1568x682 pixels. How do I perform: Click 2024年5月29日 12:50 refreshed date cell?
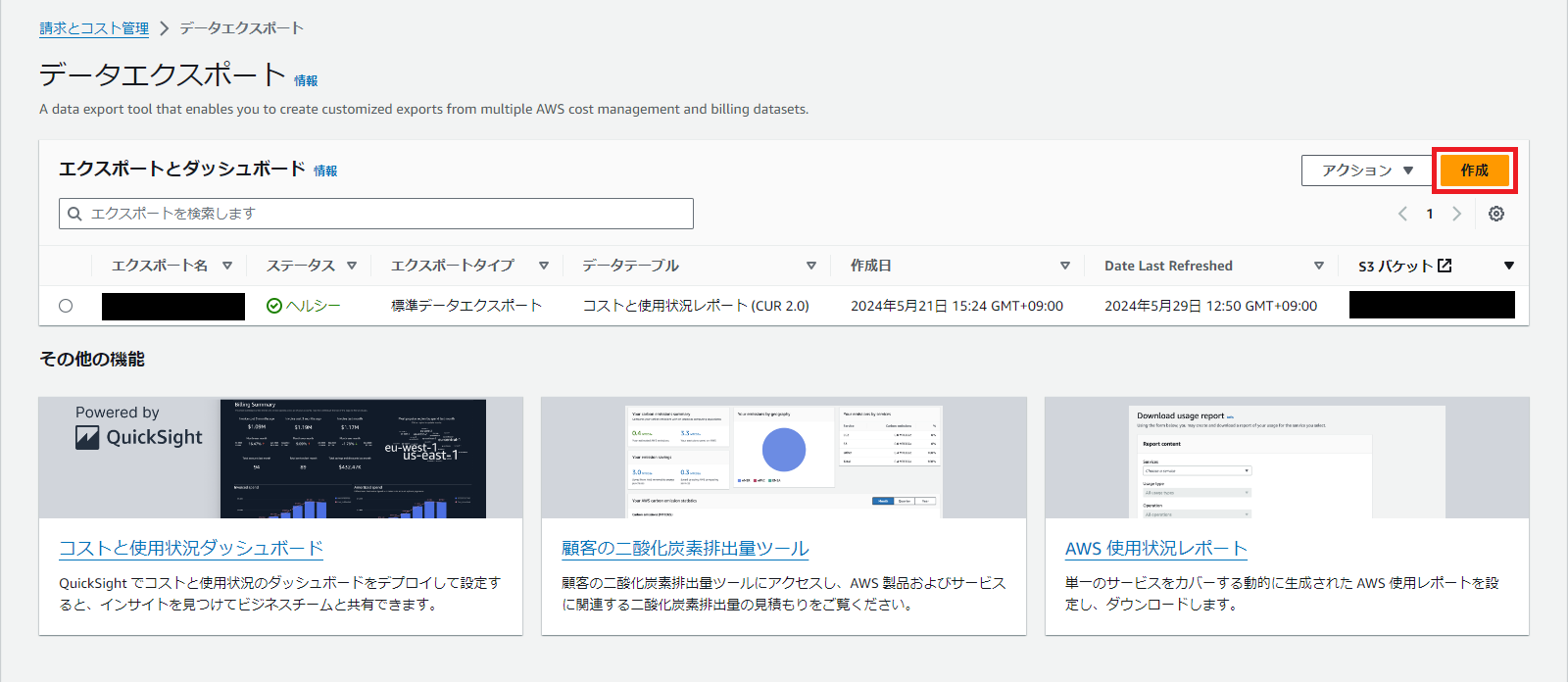pos(1210,306)
